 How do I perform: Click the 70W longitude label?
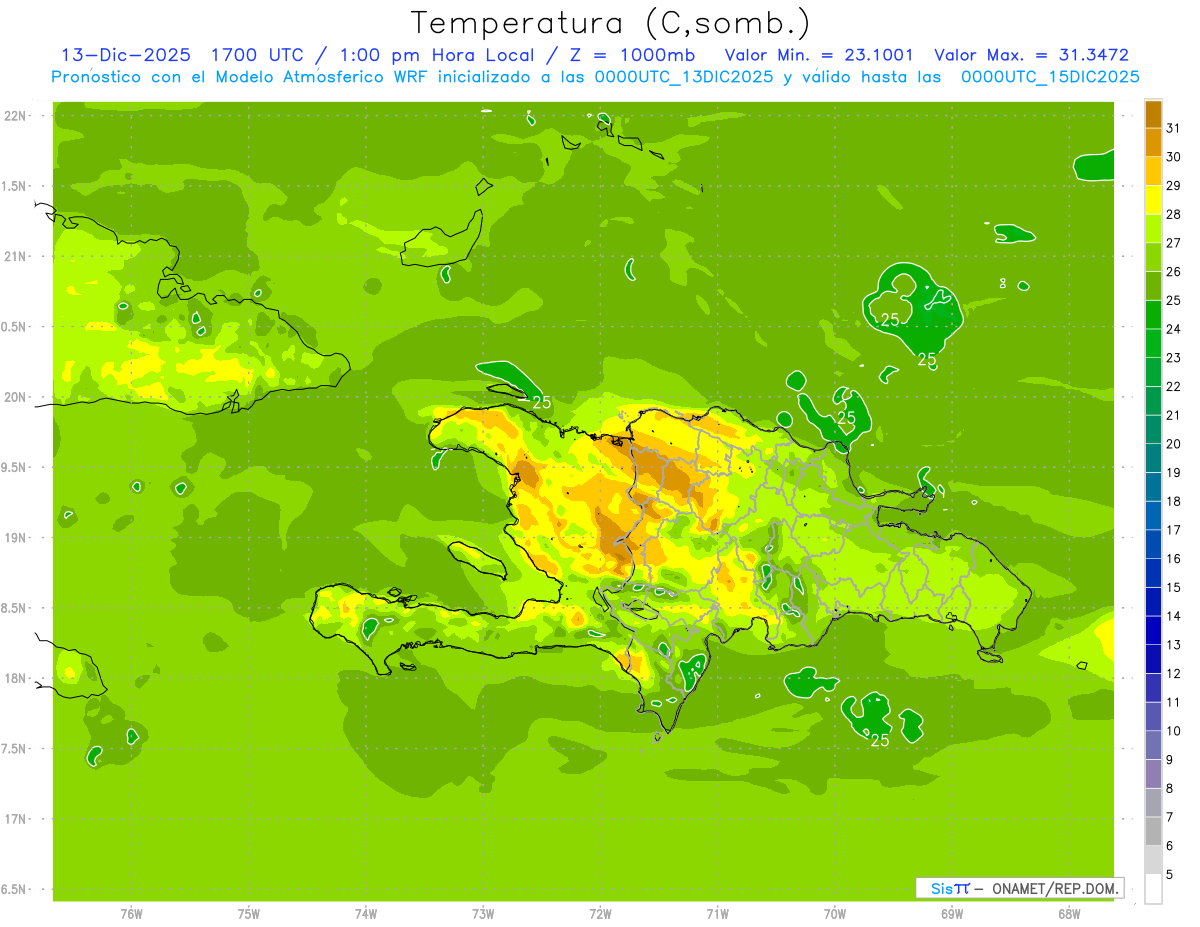click(835, 913)
